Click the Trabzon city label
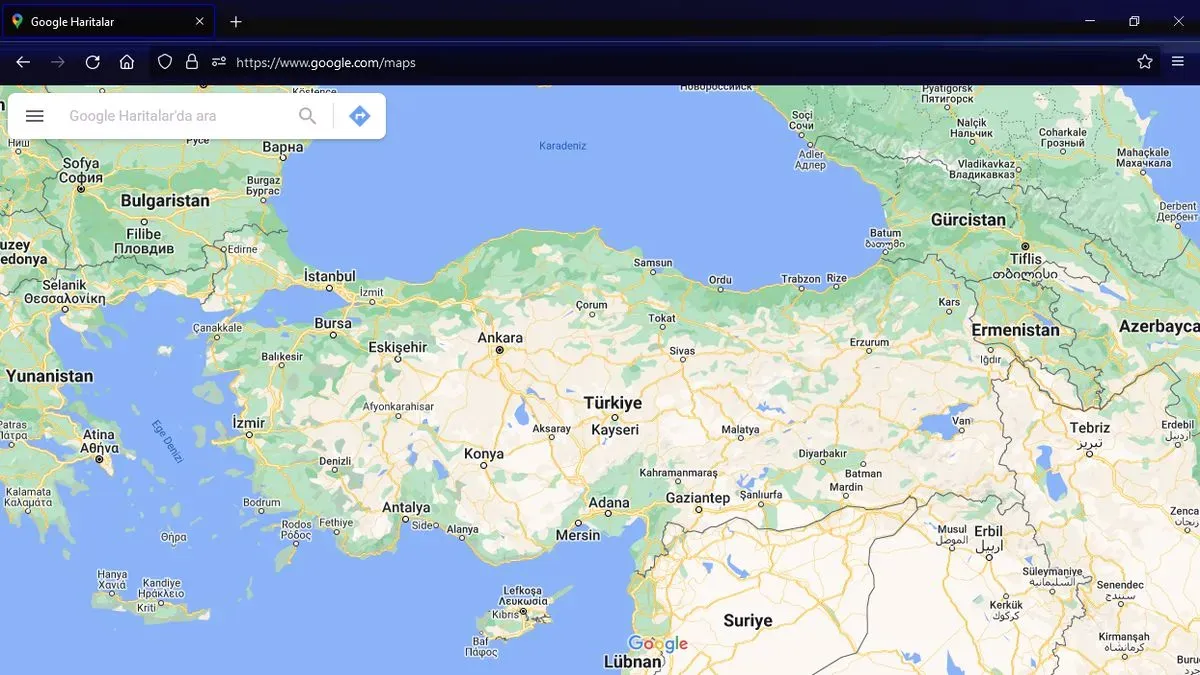Viewport: 1200px width, 675px height. [x=801, y=279]
